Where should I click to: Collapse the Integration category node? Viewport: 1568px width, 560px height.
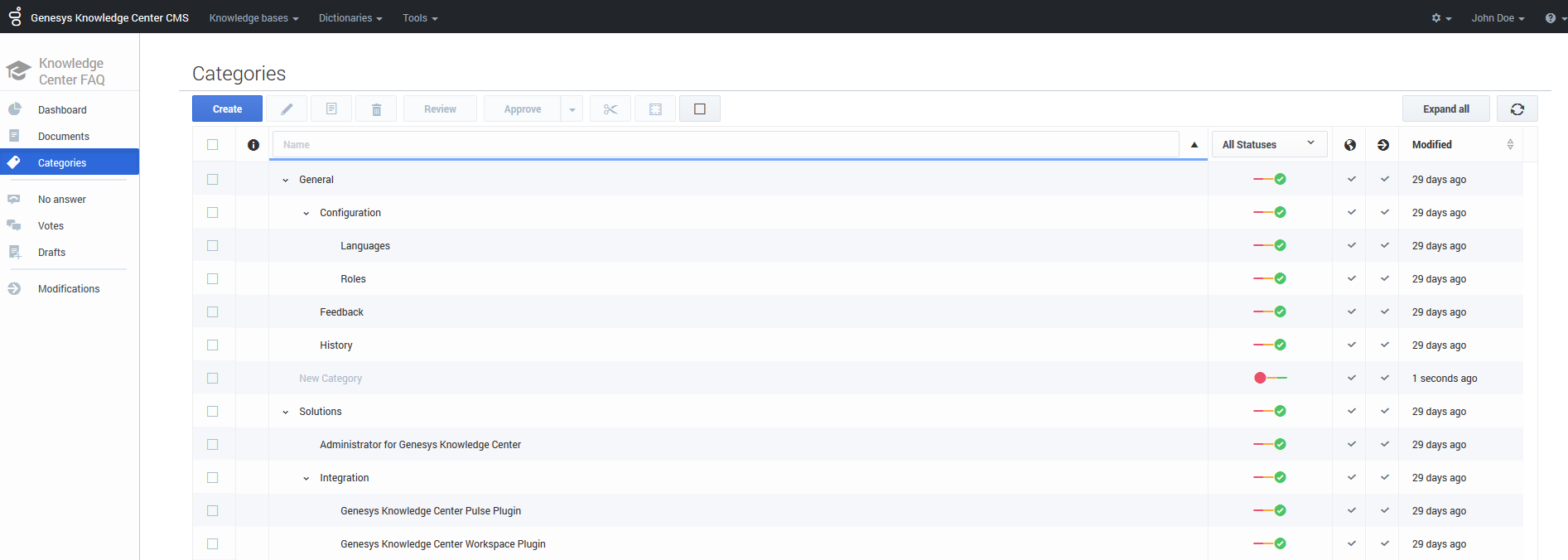coord(306,478)
